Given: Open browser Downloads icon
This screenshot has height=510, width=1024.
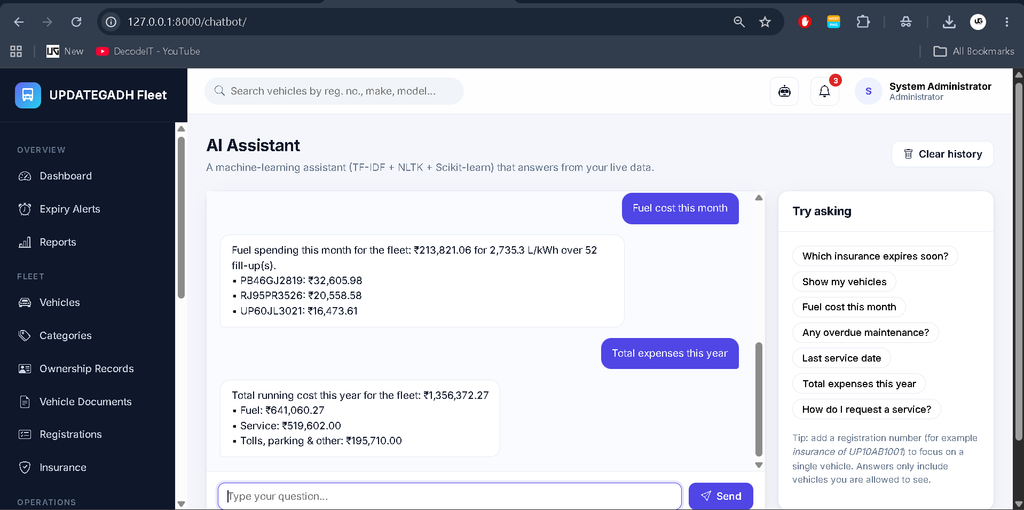Looking at the screenshot, I should pos(949,22).
